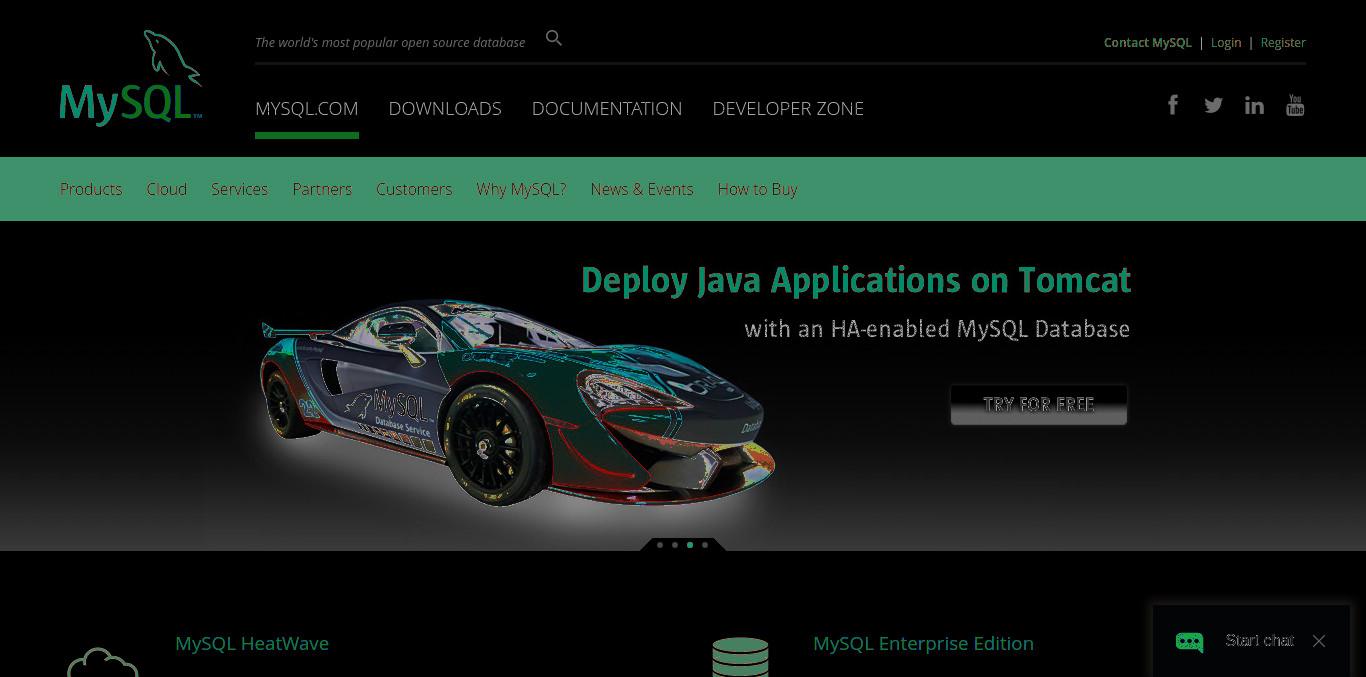Open the Products menu
Screen dimensions: 1366x677
pos(91,189)
